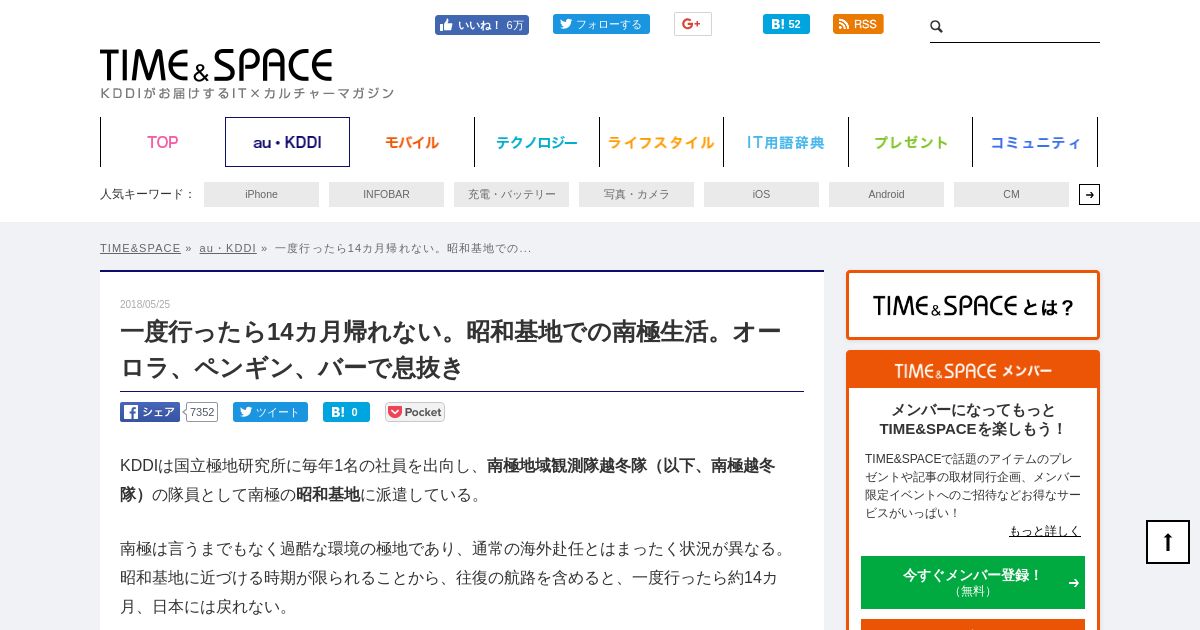Open the コミュニティ navigation tab
This screenshot has height=630, width=1200.
tap(1035, 142)
